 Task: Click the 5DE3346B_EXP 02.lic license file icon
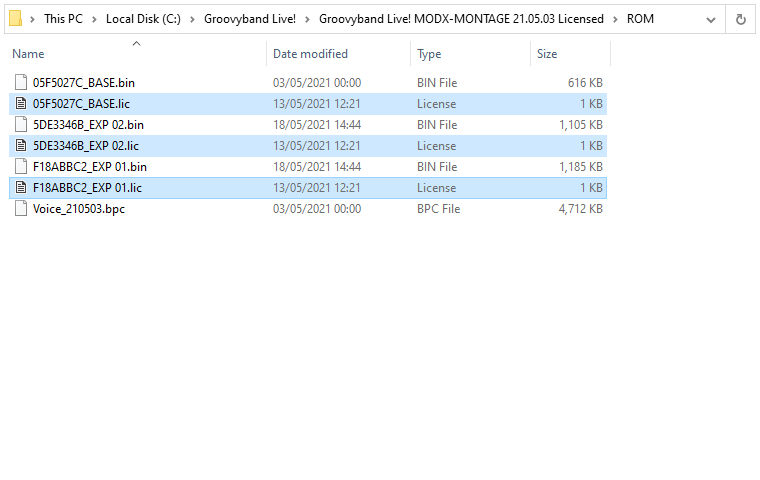pos(21,145)
